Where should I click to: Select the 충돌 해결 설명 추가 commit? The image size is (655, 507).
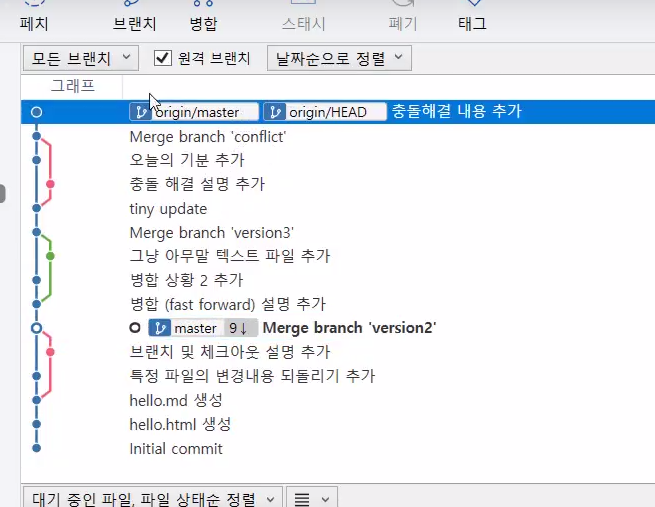coord(197,184)
